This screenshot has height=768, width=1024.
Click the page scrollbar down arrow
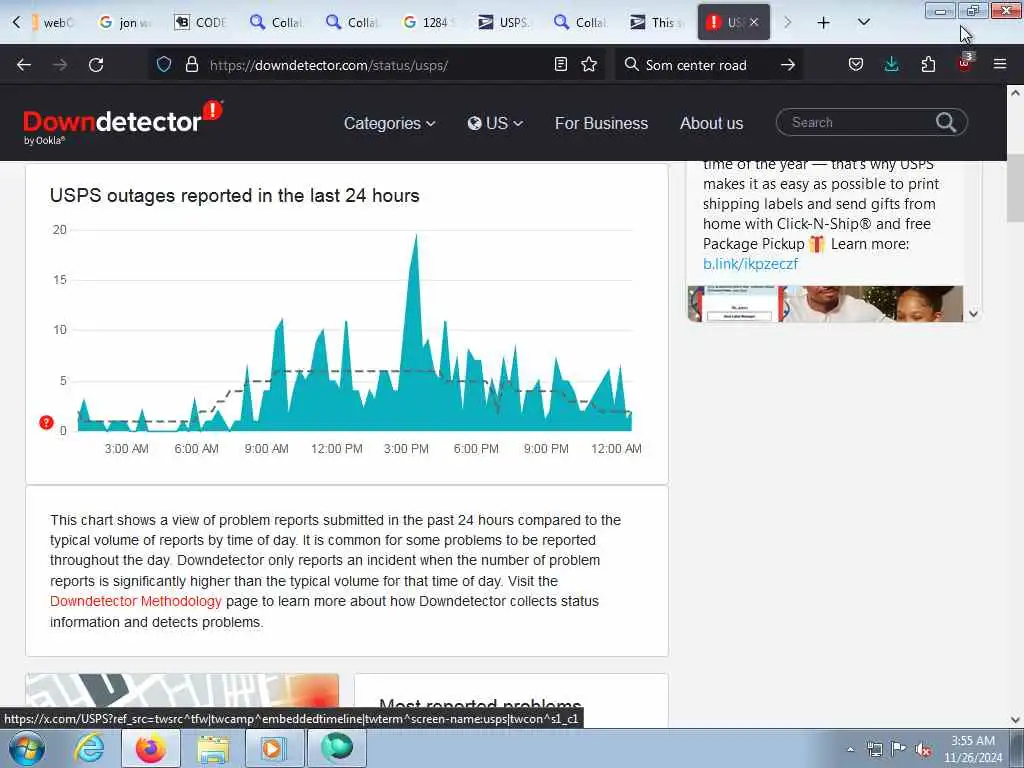(1015, 720)
